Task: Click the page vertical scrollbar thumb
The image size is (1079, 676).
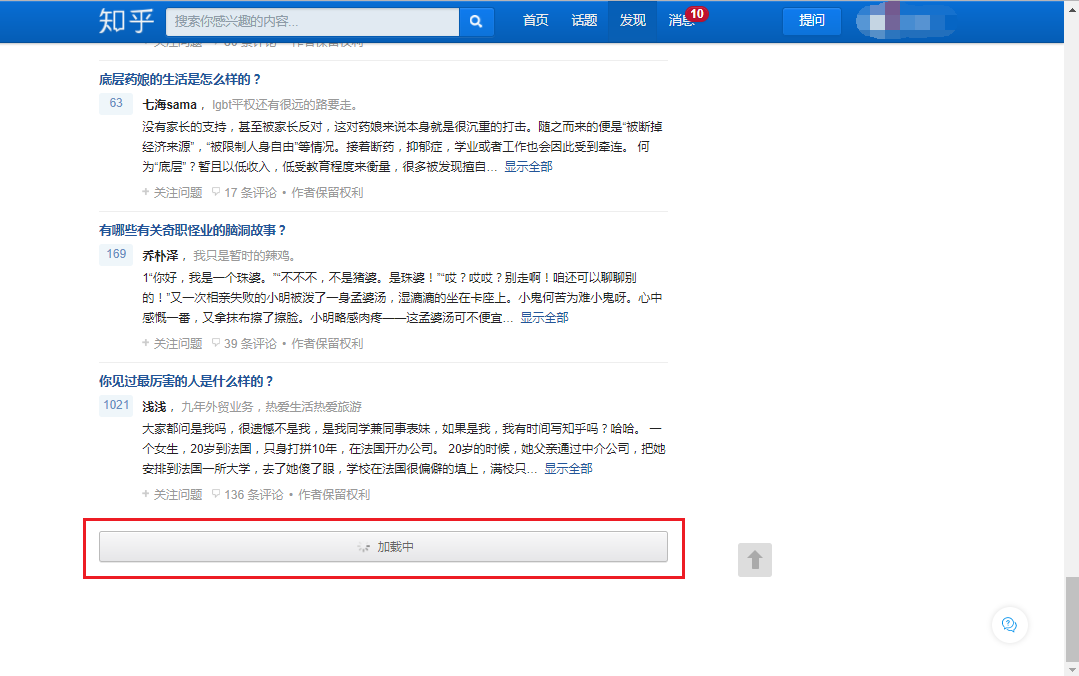Action: (1072, 619)
